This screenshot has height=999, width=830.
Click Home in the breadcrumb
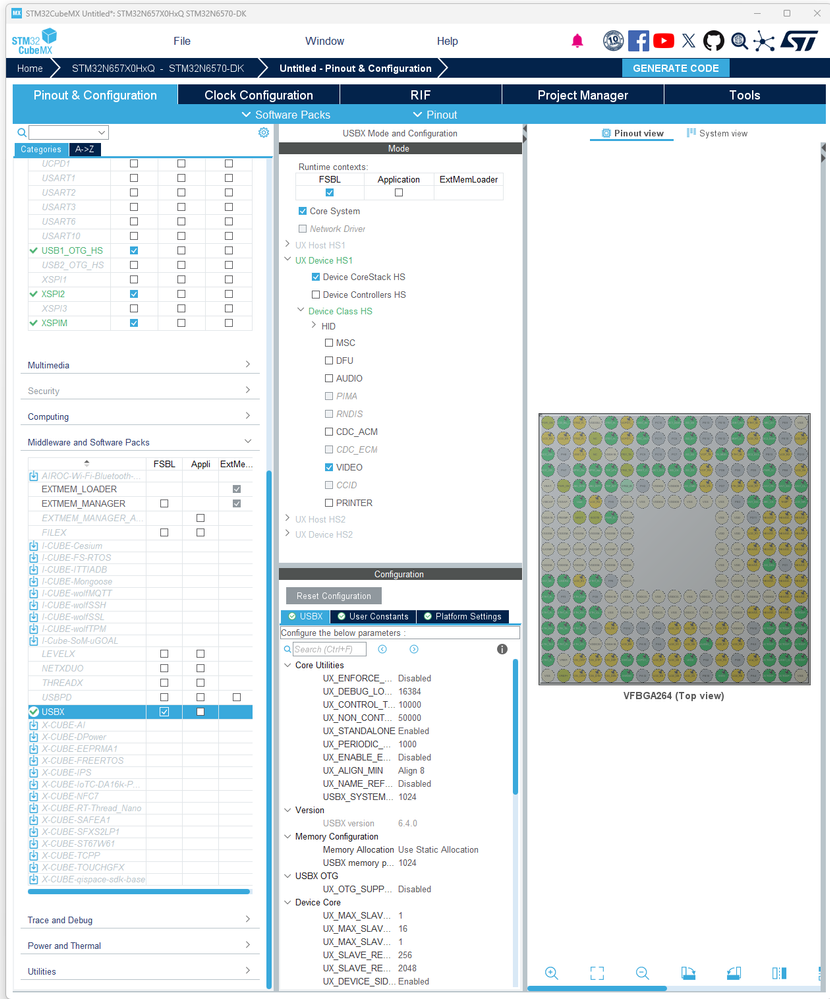point(30,68)
